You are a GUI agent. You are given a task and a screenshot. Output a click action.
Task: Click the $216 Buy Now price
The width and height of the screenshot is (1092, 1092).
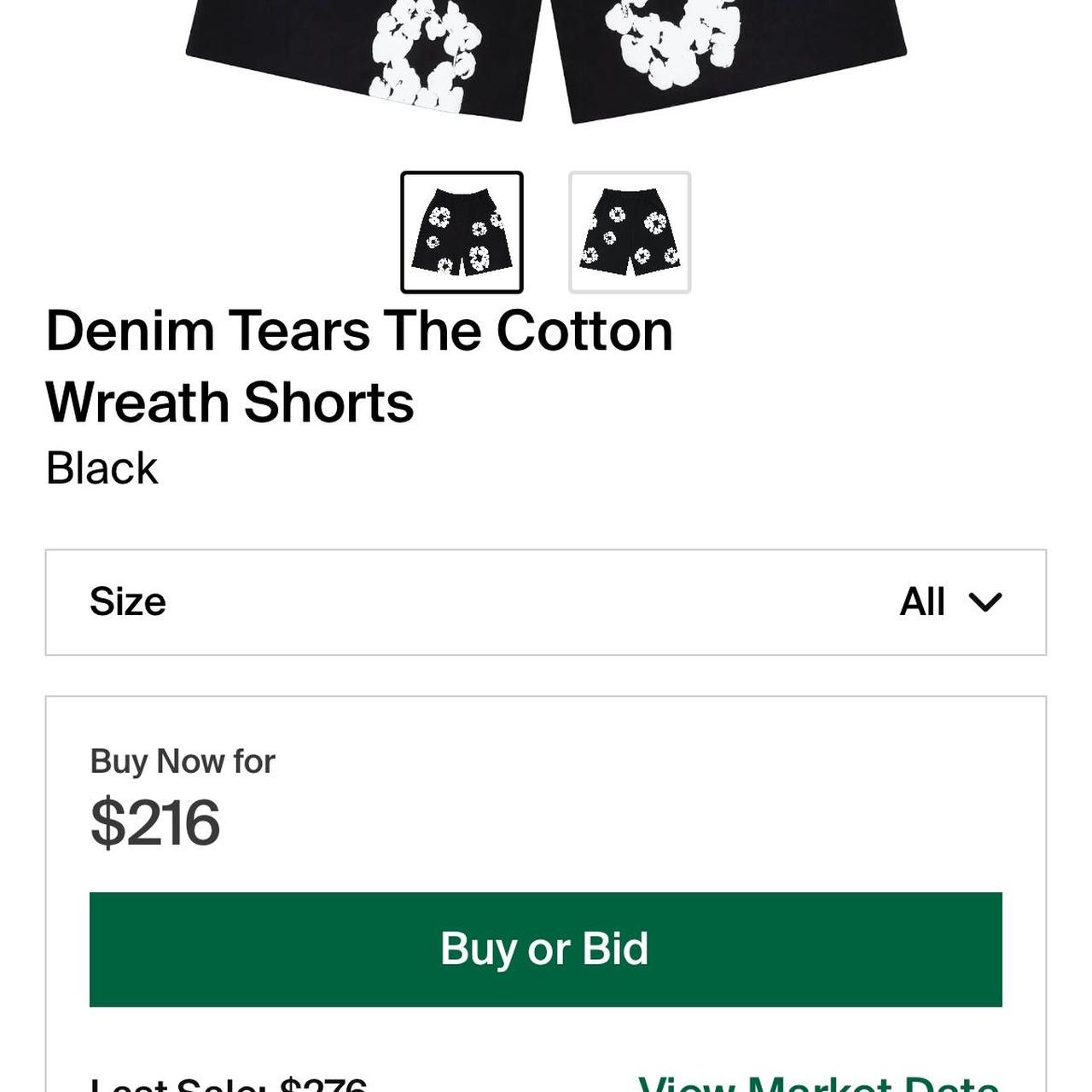coord(156,822)
